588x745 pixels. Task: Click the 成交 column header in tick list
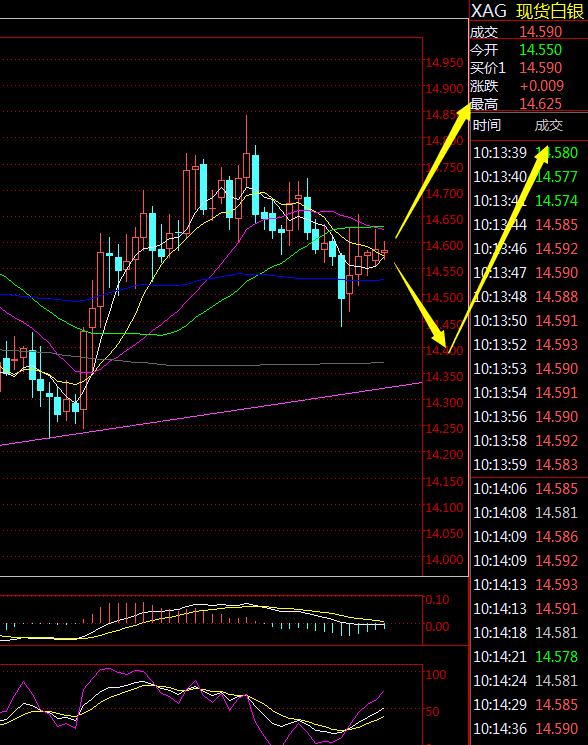[x=549, y=125]
